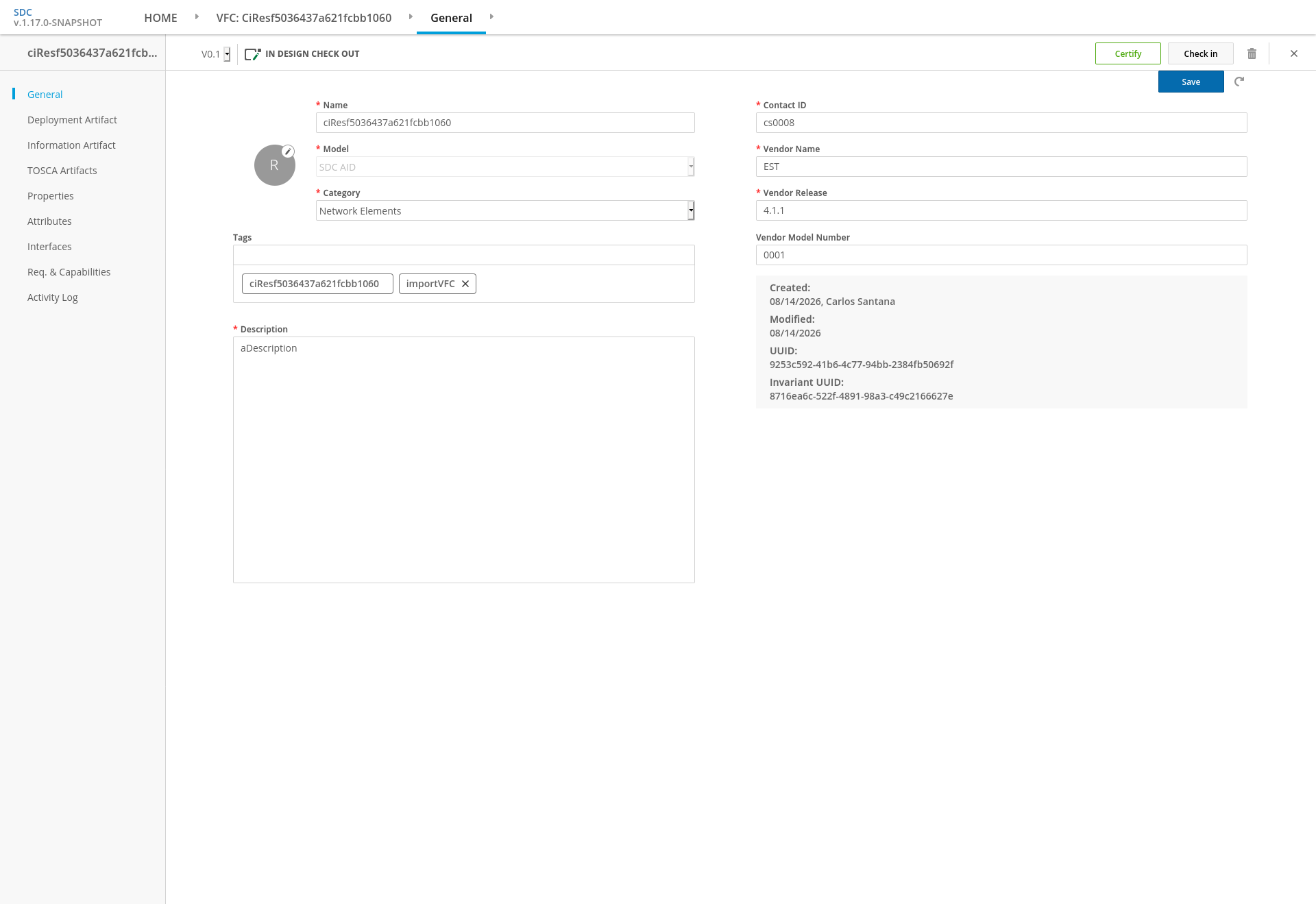Click the Certify button

pos(1128,53)
